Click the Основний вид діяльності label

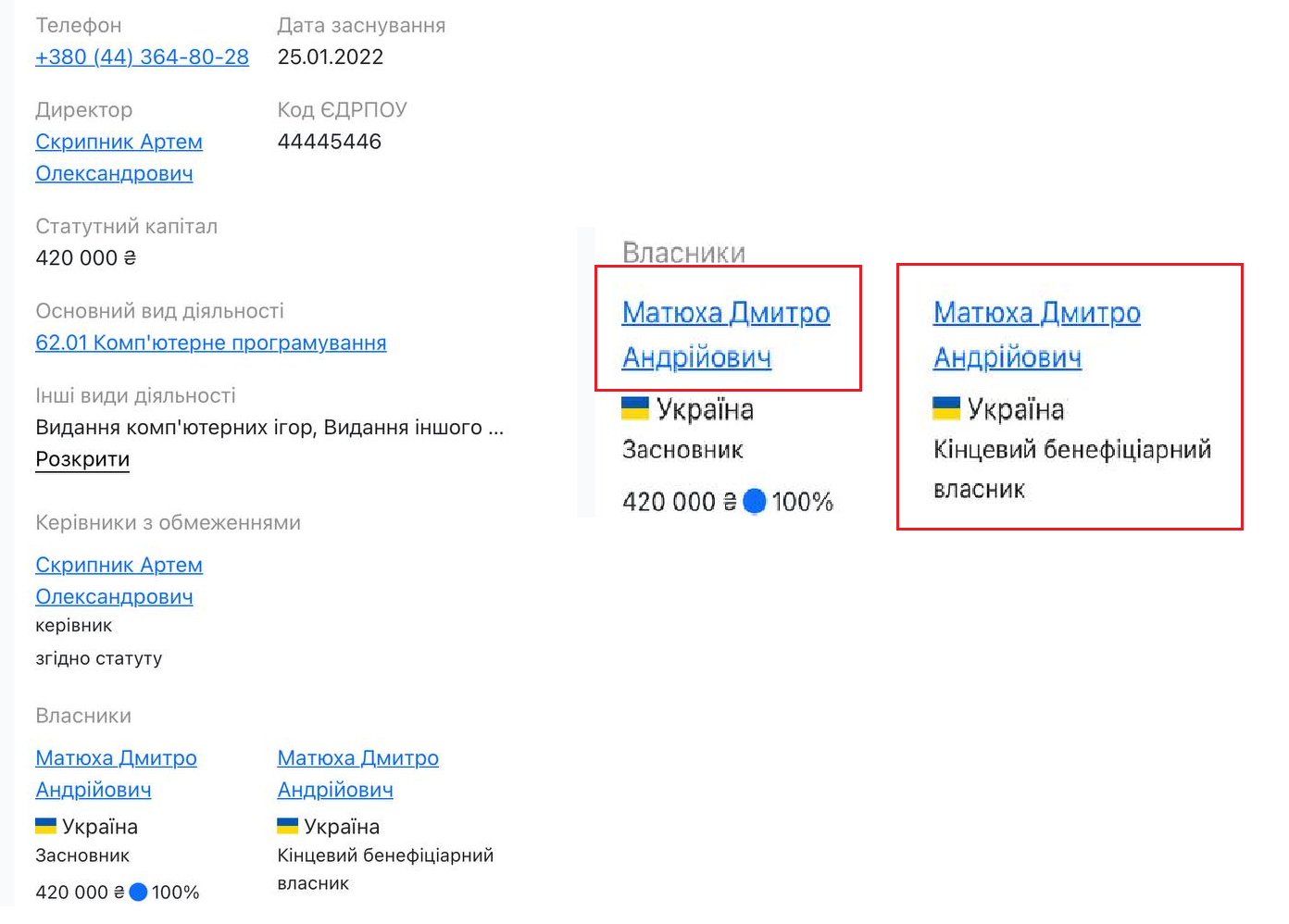[x=159, y=311]
